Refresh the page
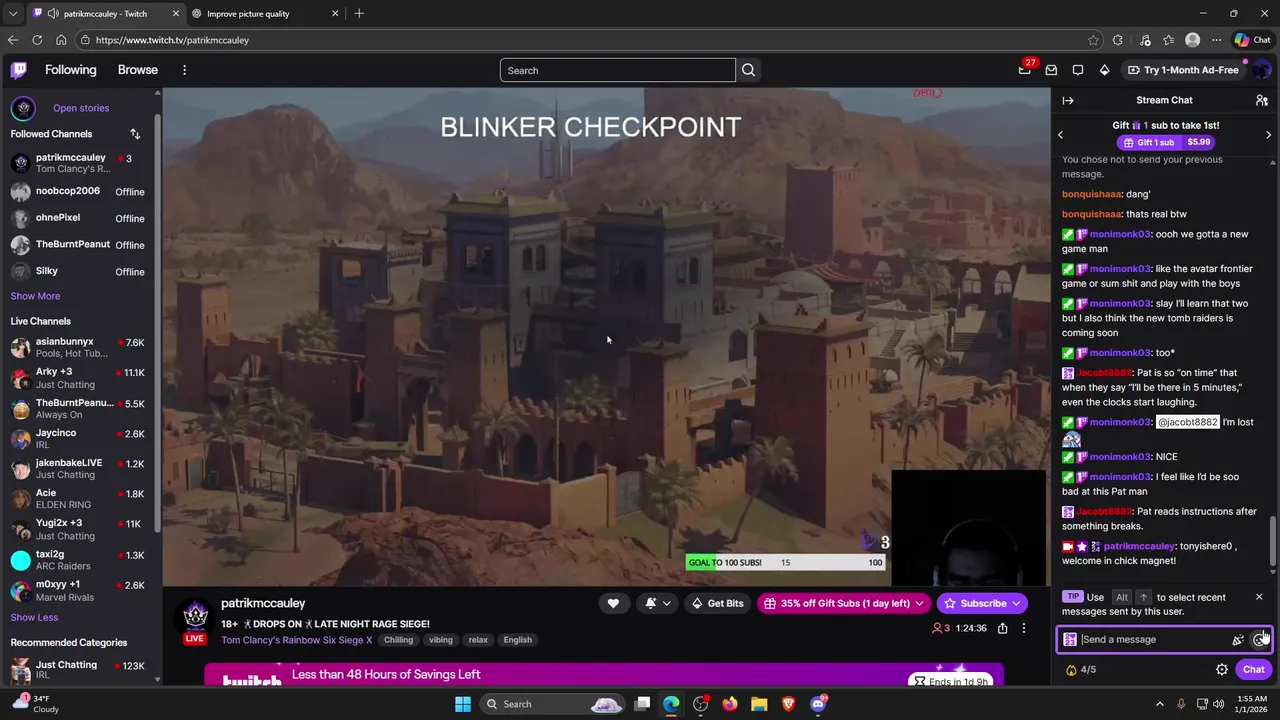Image resolution: width=1280 pixels, height=720 pixels. [37, 40]
